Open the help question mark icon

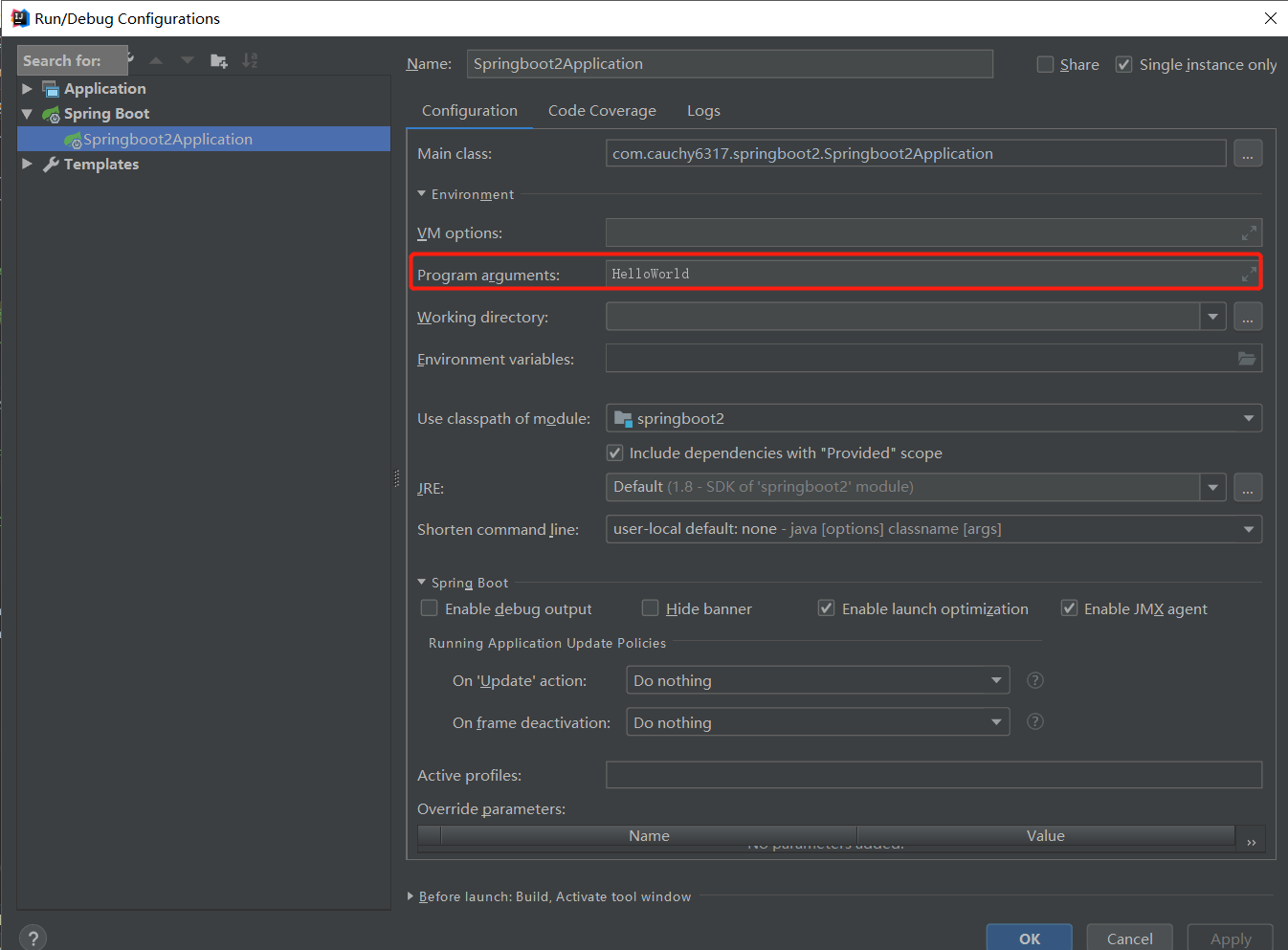tap(33, 939)
